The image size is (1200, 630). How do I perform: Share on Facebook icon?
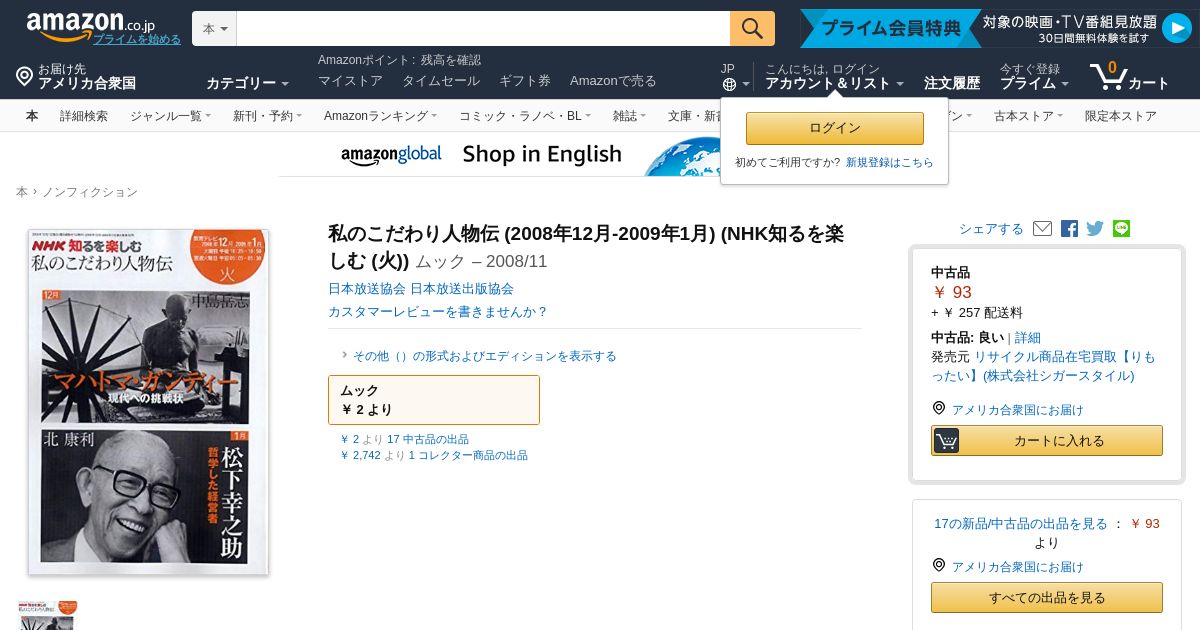pyautogui.click(x=1069, y=229)
